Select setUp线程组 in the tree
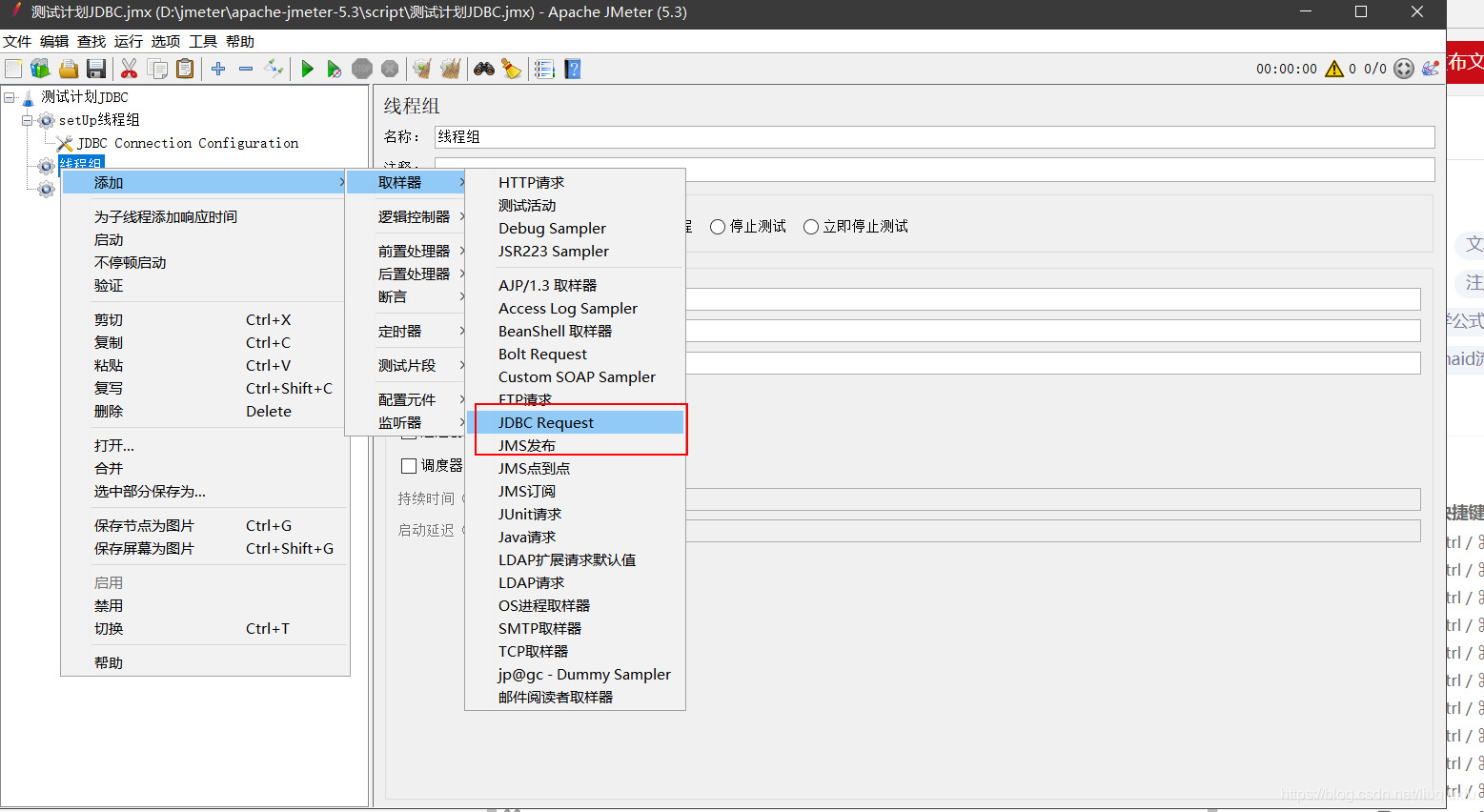Screen dimensions: 1484x812 tap(99, 120)
